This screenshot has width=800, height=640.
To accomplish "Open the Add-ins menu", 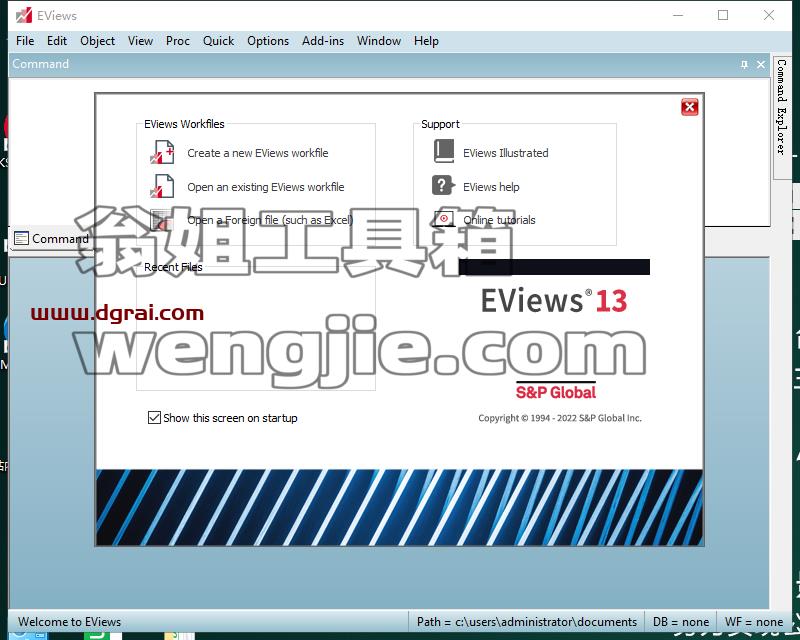I will click(322, 41).
